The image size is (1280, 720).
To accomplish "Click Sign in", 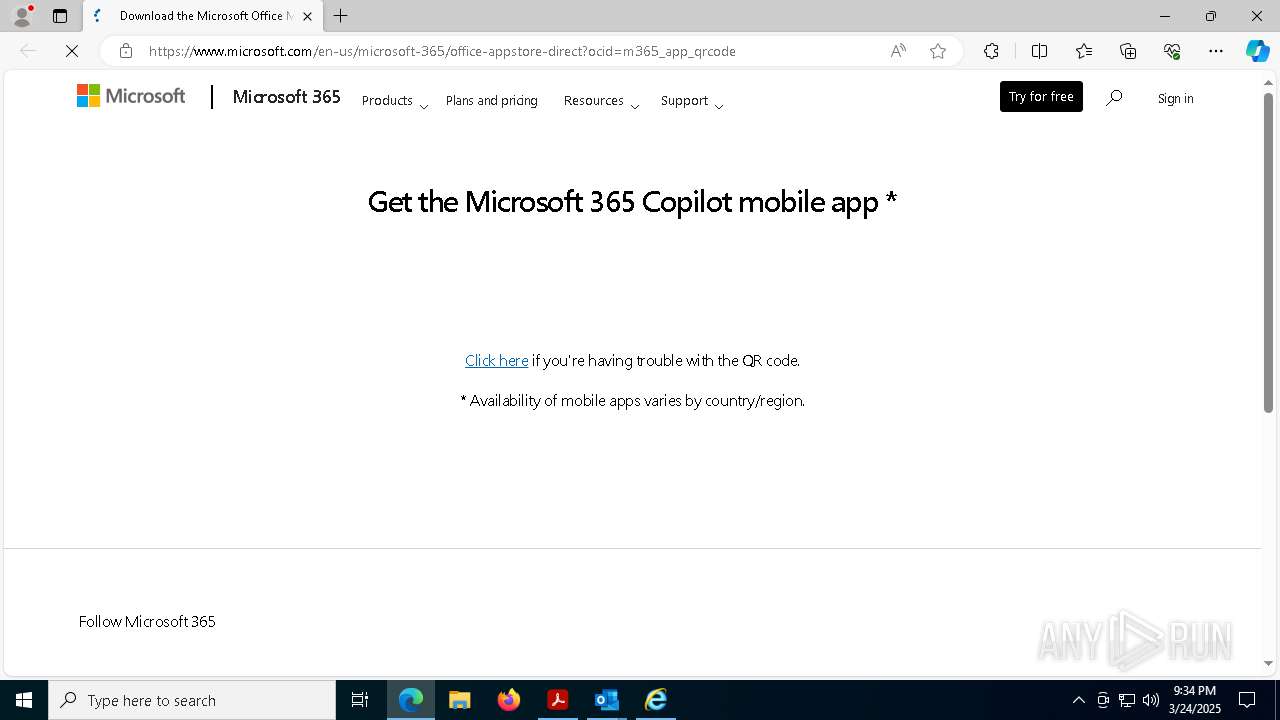I will click(1175, 98).
